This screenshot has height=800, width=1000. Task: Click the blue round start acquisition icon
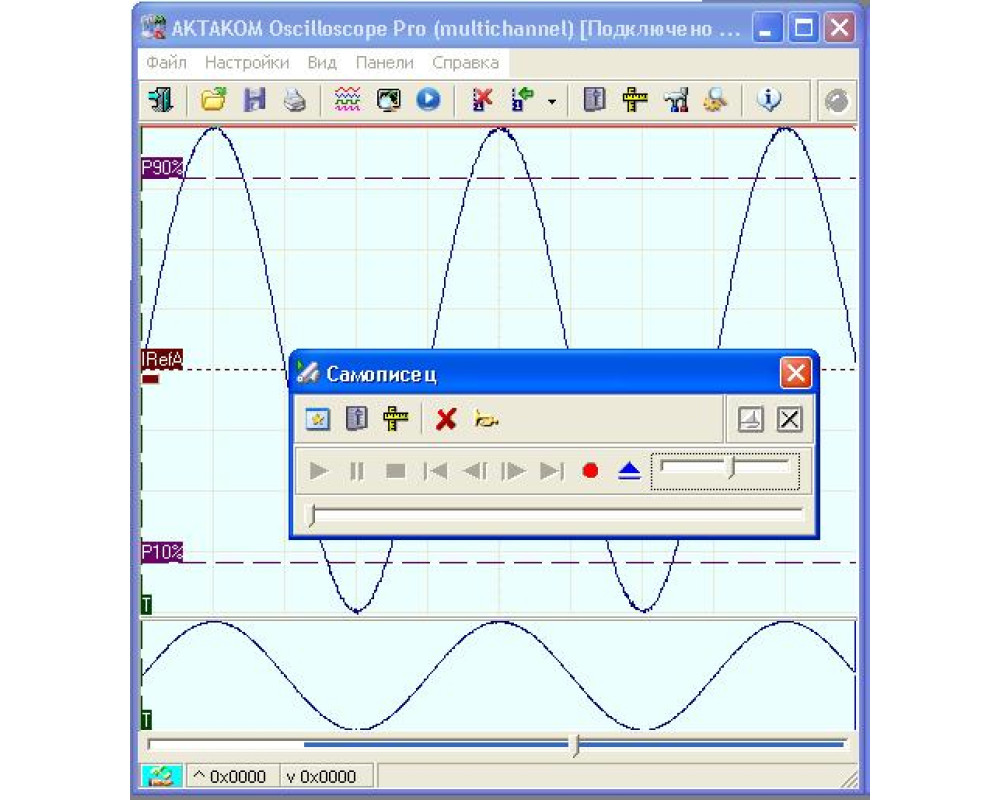[428, 100]
